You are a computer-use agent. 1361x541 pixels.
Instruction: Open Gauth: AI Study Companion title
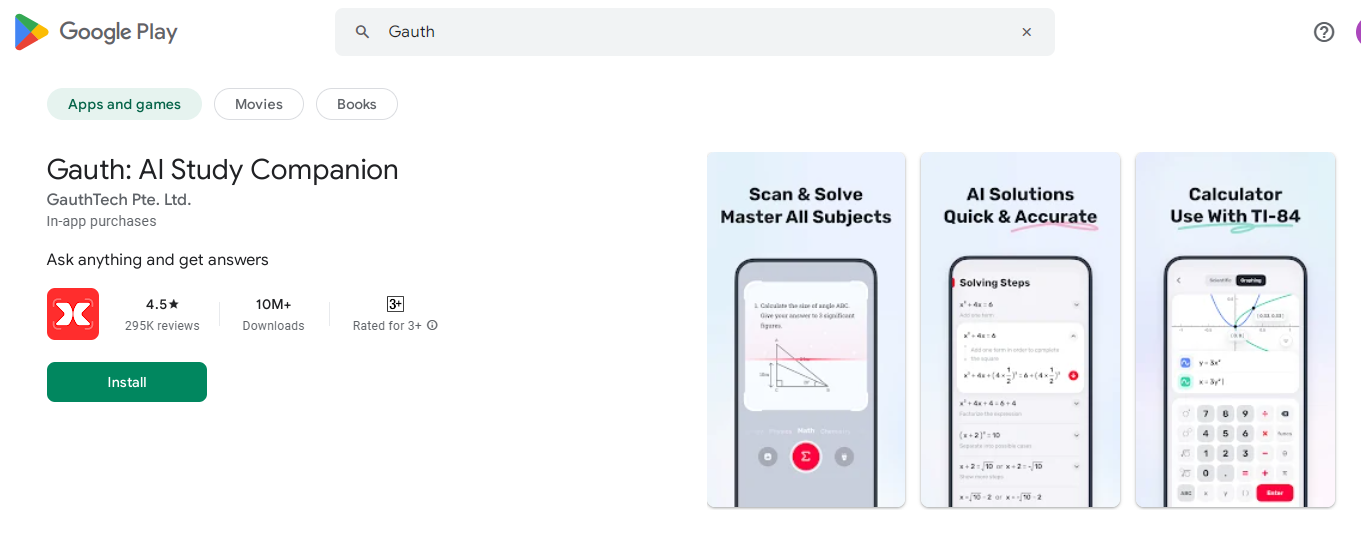(x=222, y=169)
